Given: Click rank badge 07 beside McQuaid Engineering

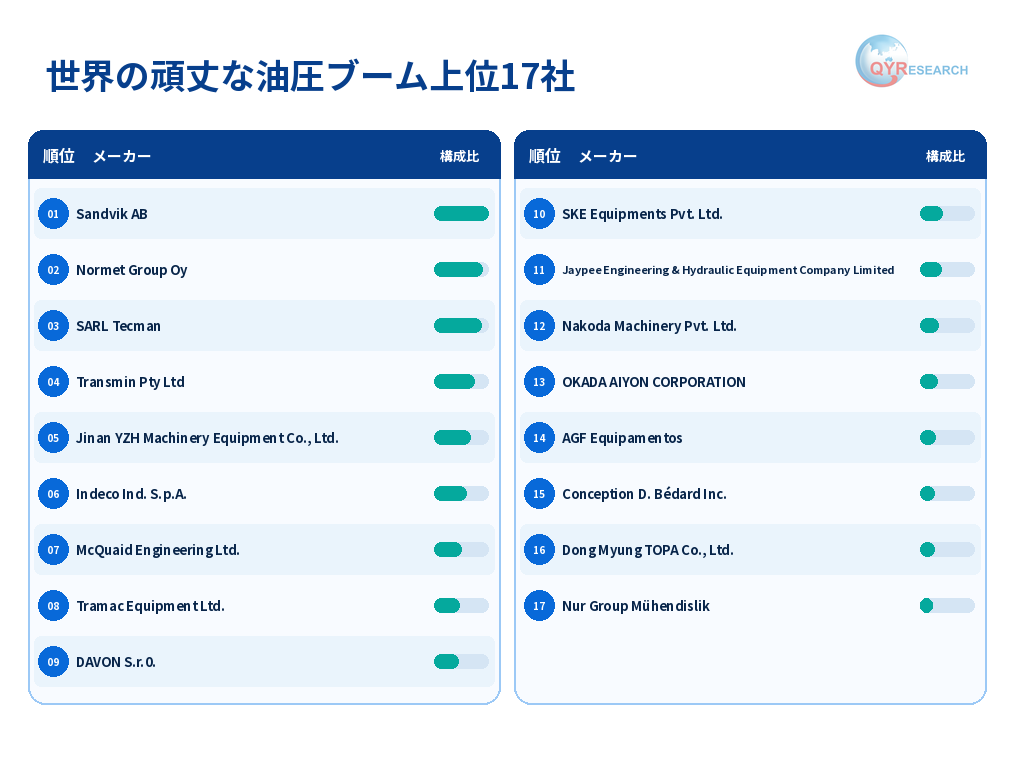Looking at the screenshot, I should click(x=53, y=550).
